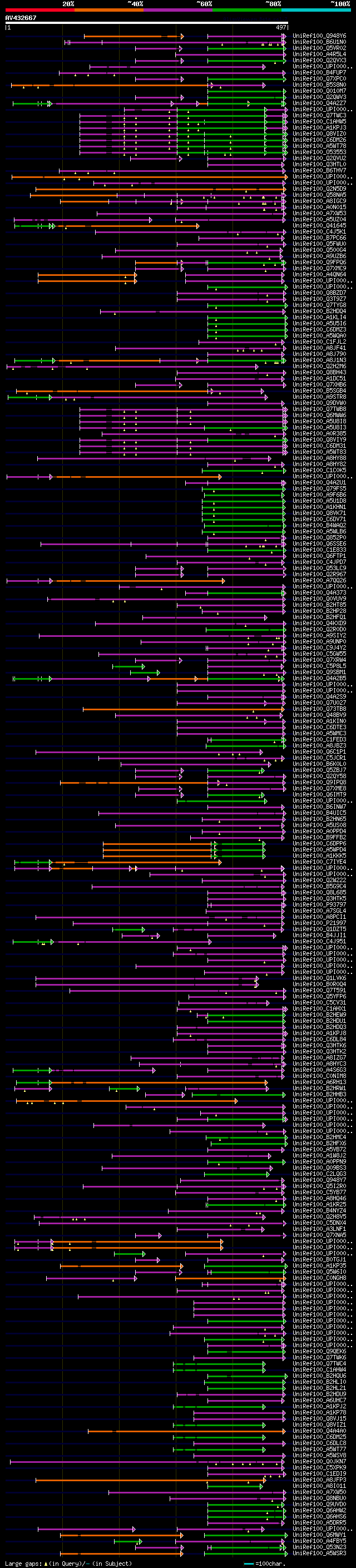
Task: Select subject label UniRef100_Q2N5D9
Action: pyautogui.click(x=319, y=189)
